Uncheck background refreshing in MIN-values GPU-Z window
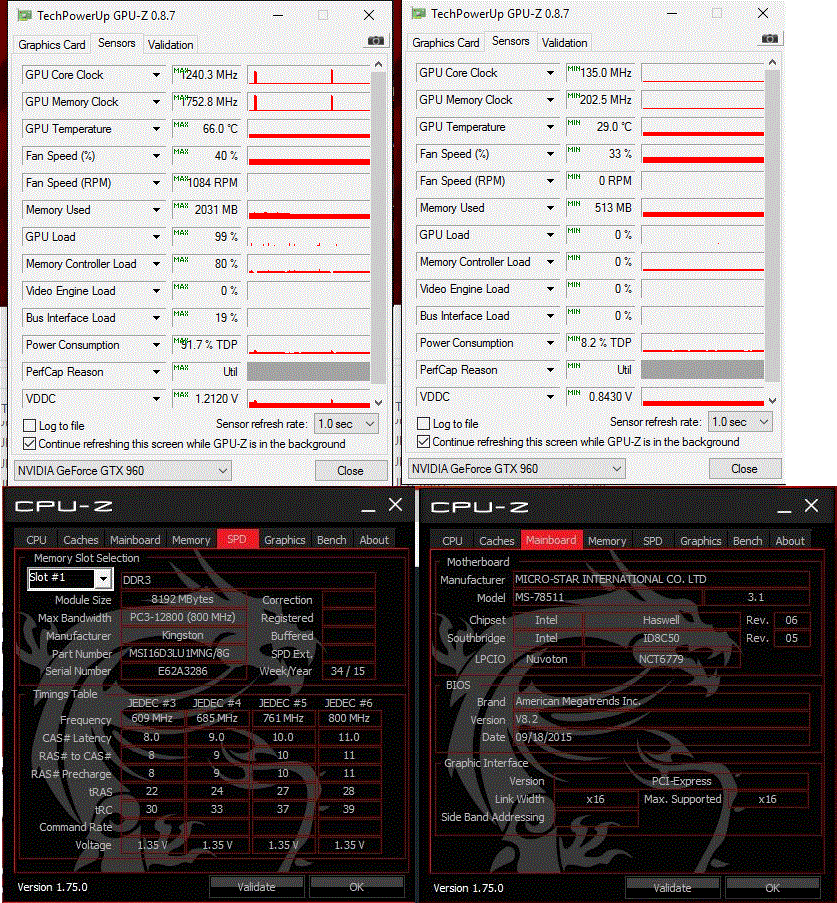Viewport: 837px width, 903px height. 423,442
